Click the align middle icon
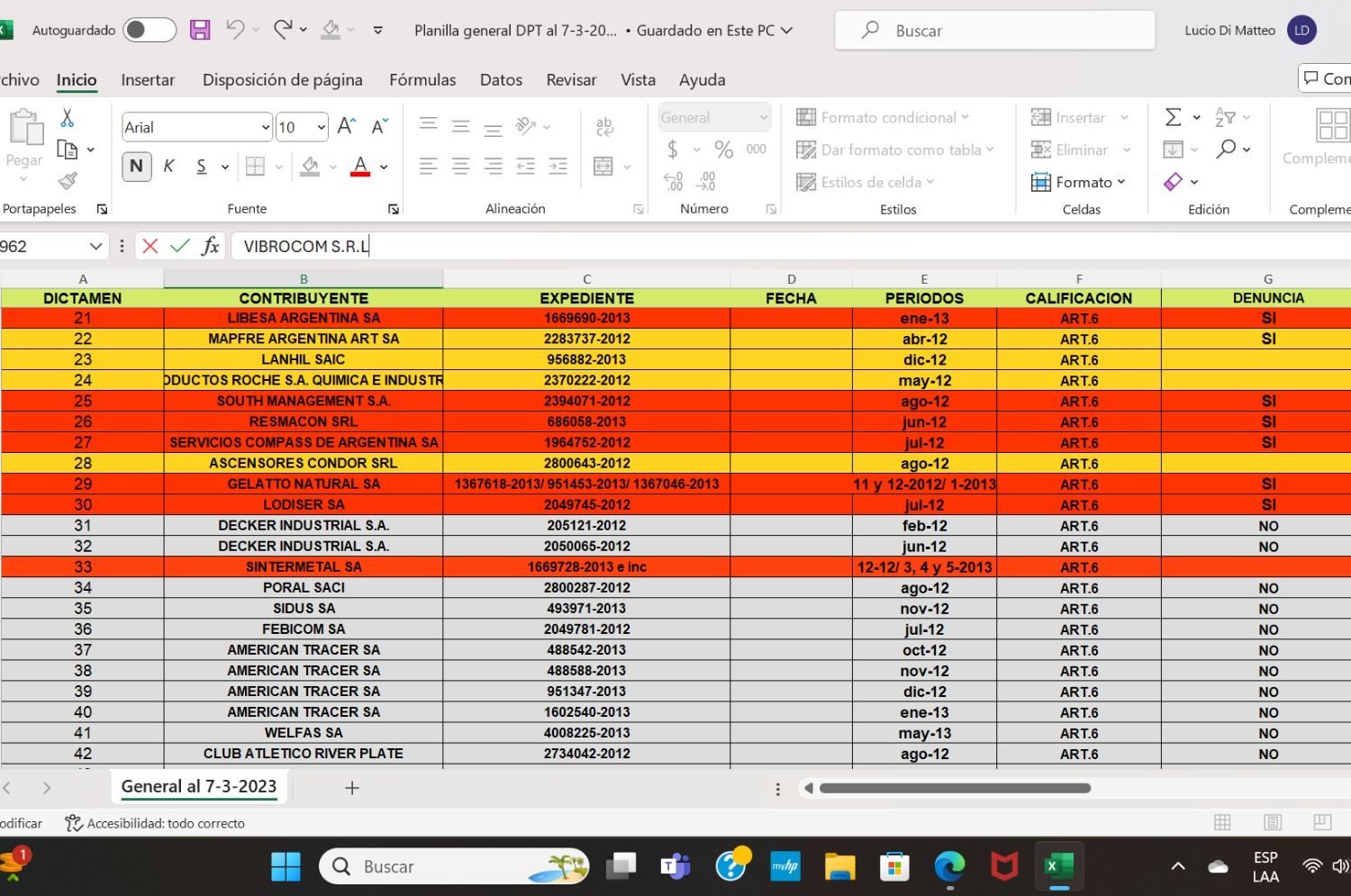 coord(460,125)
